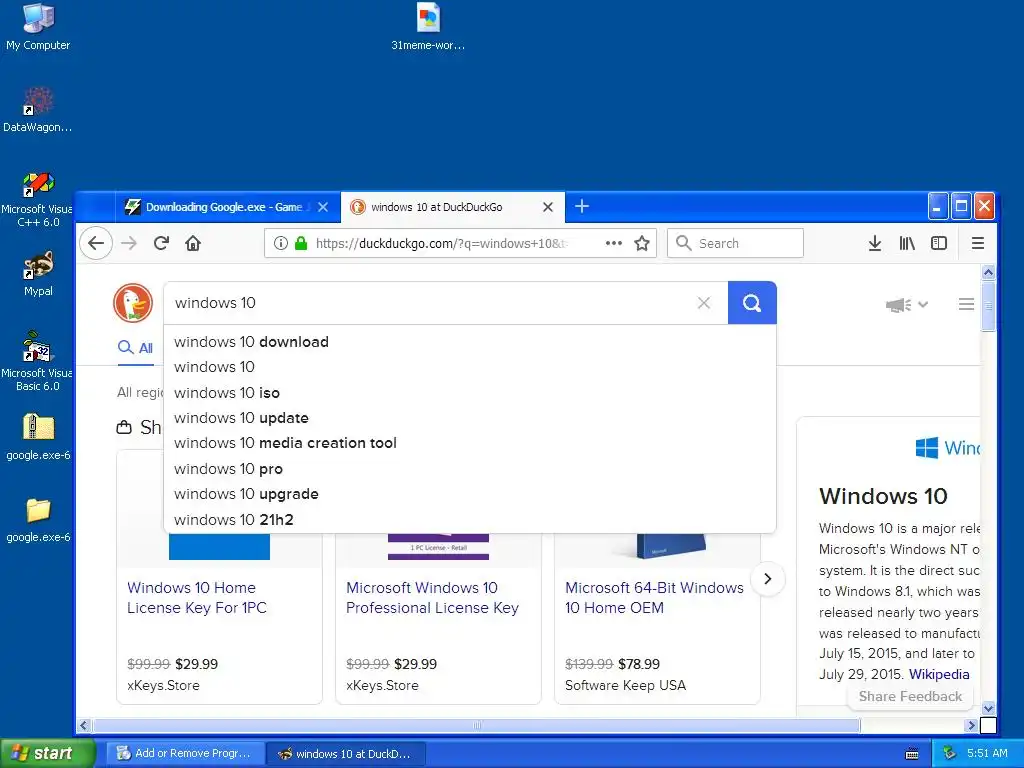Select Microsoft Visual Basic 6.0 shortcut
Image resolution: width=1024 pixels, height=768 pixels.
pyautogui.click(x=38, y=361)
